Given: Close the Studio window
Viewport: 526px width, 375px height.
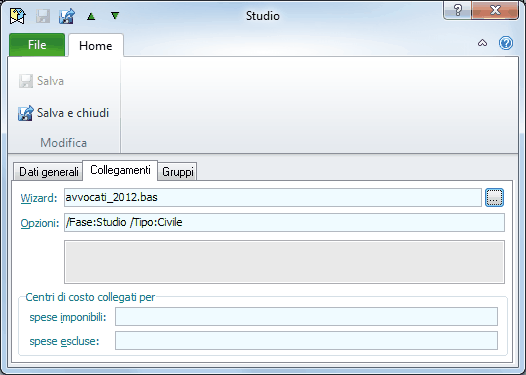Looking at the screenshot, I should (495, 10).
